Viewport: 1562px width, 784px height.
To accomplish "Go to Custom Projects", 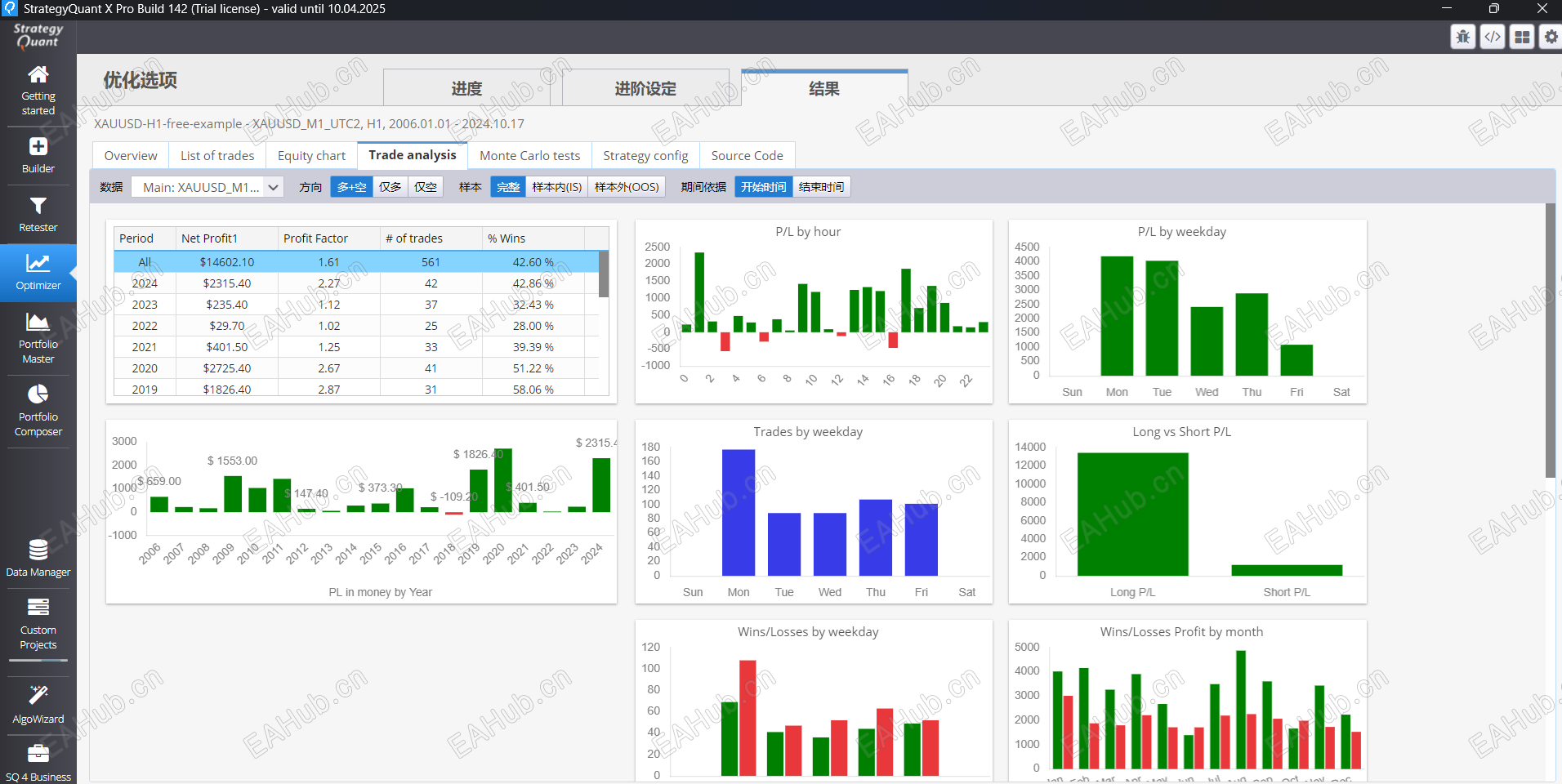I will 38,624.
